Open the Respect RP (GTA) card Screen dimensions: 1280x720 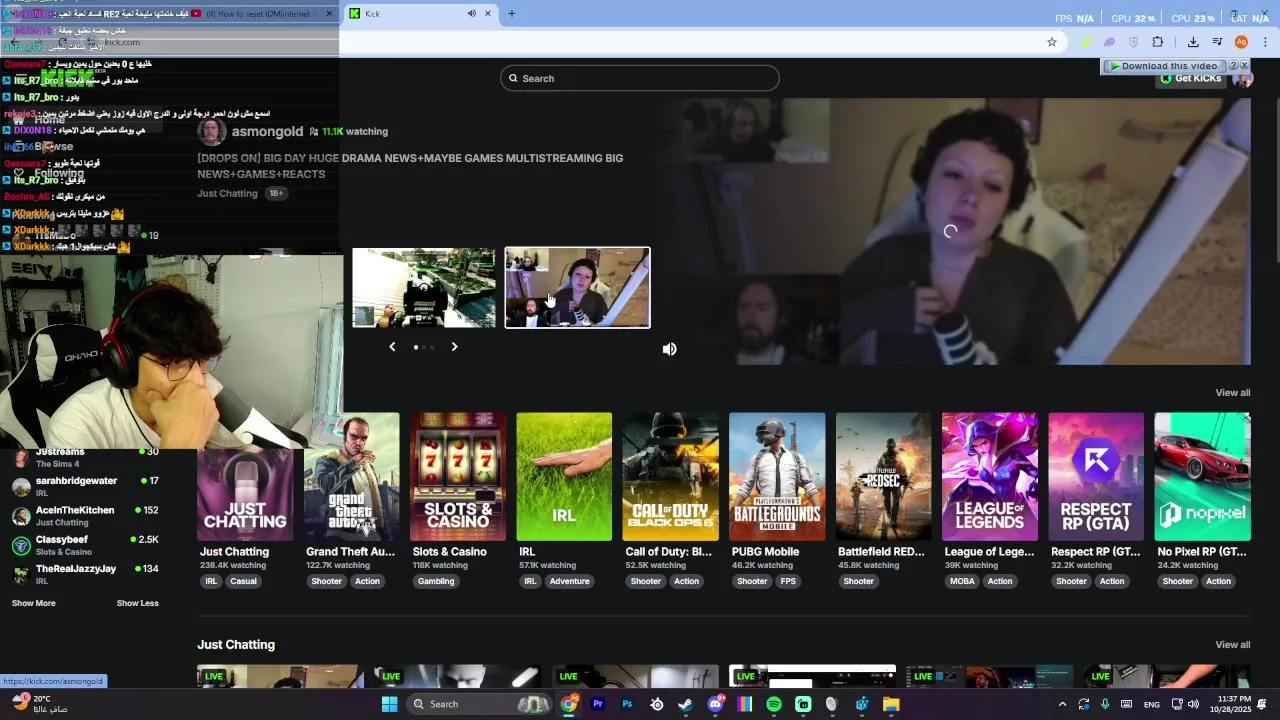tap(1096, 477)
